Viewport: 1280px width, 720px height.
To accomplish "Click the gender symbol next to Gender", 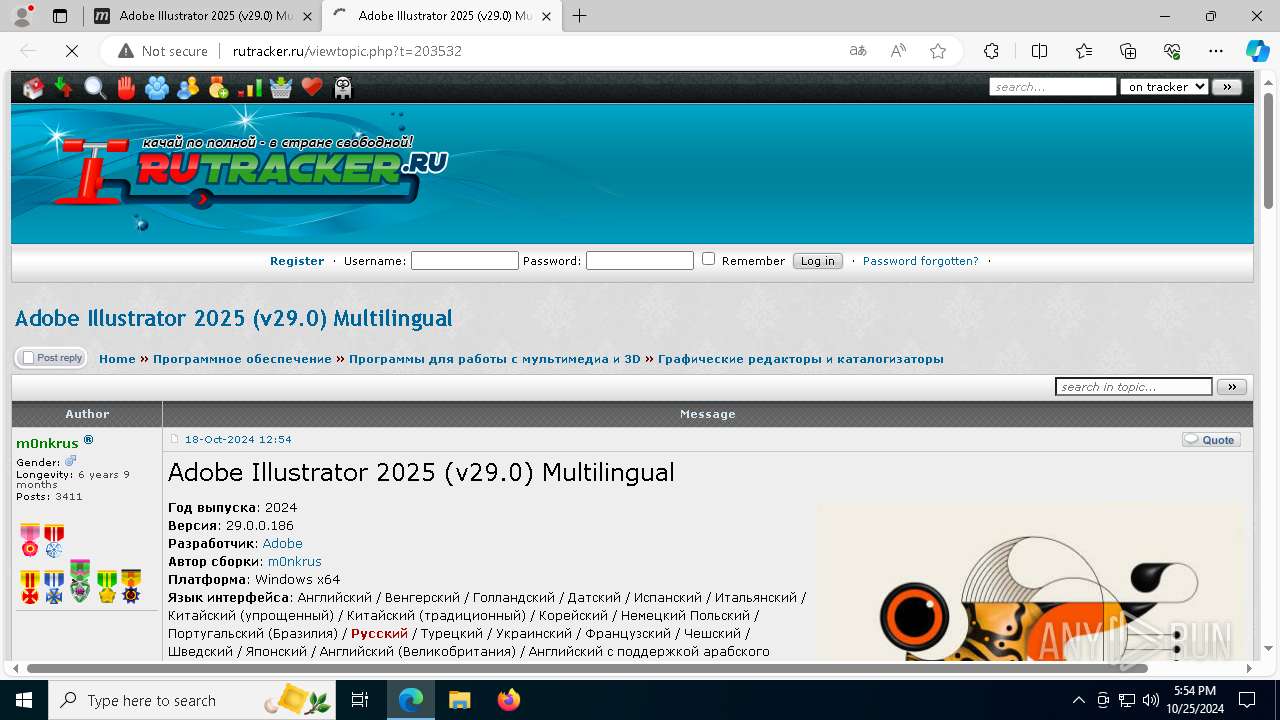I will [71, 461].
